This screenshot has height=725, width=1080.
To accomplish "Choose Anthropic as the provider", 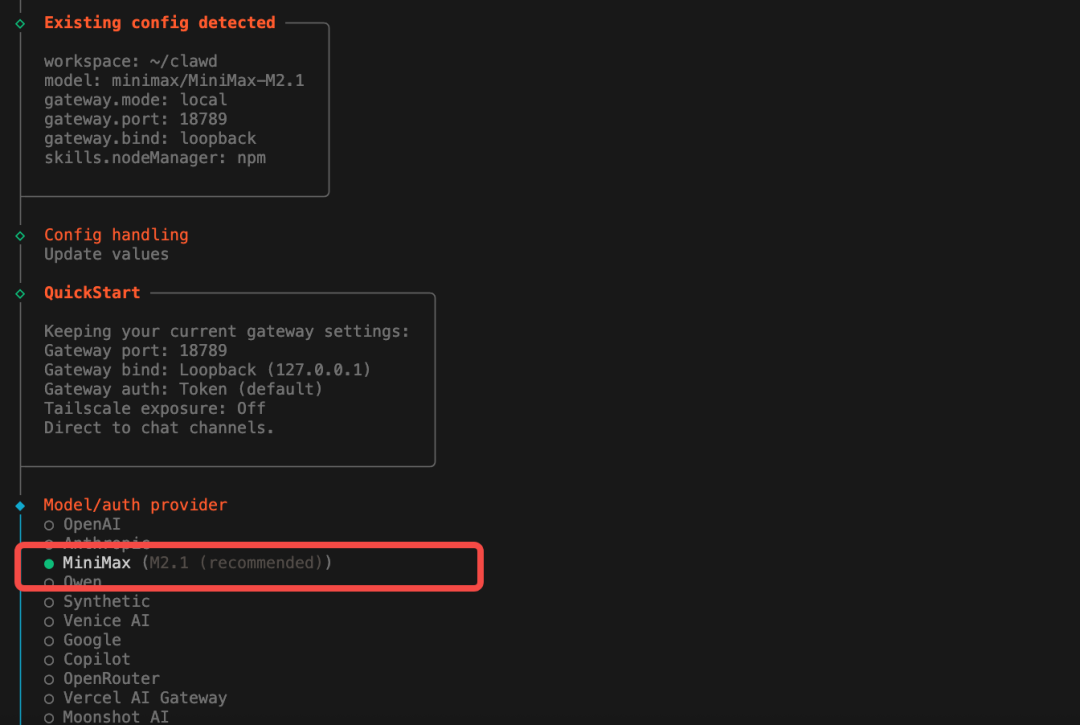I will (x=106, y=543).
